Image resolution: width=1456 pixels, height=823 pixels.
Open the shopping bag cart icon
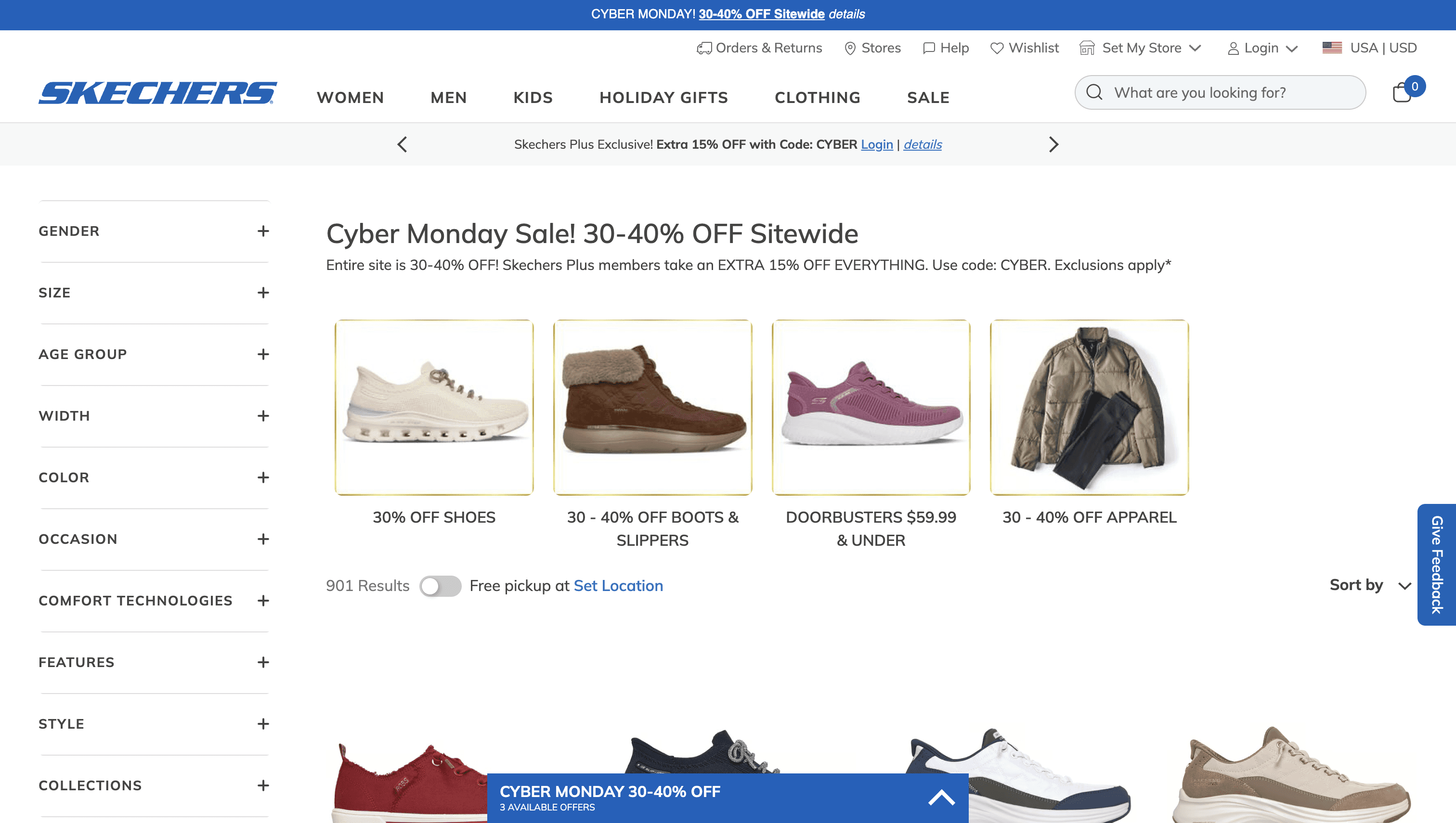point(1402,93)
